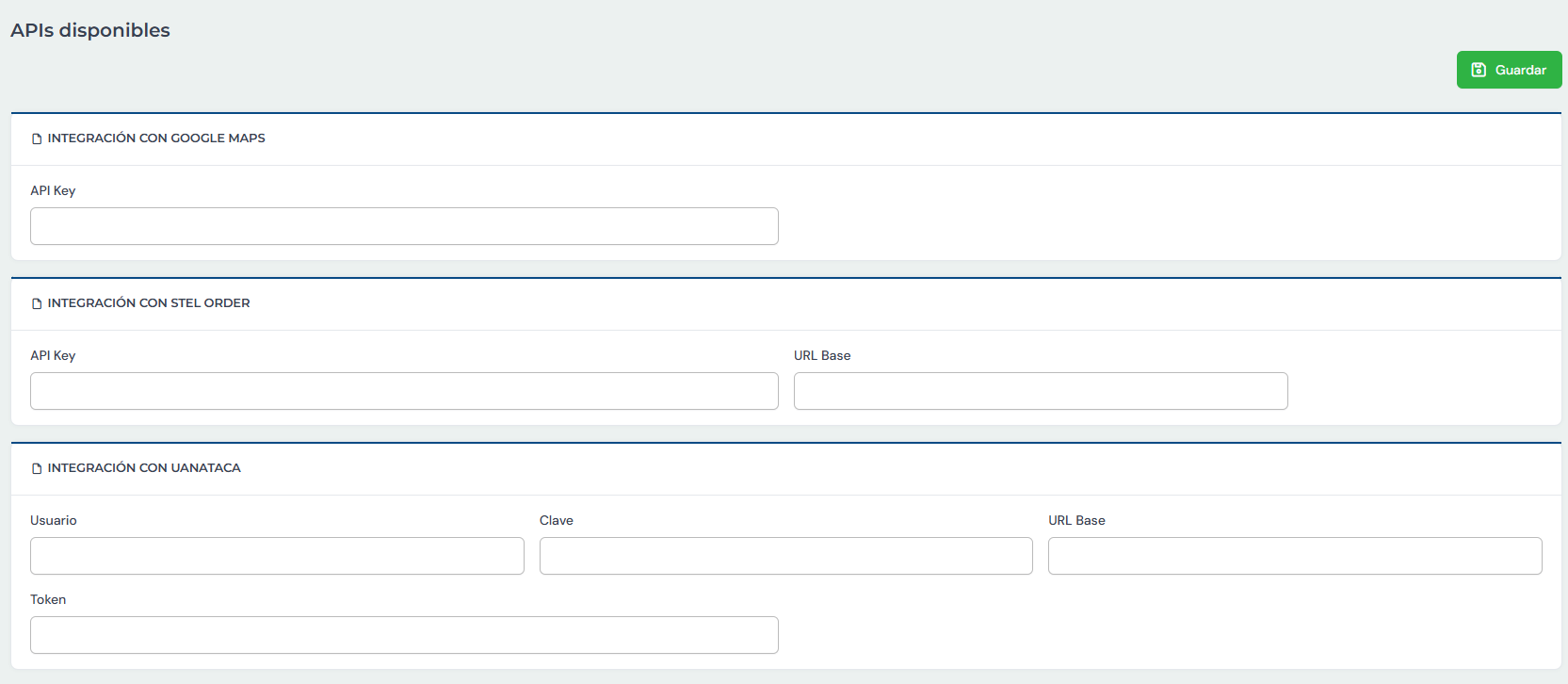Click the "Integración con Google Maps" heading
1568x684 pixels.
coord(156,138)
